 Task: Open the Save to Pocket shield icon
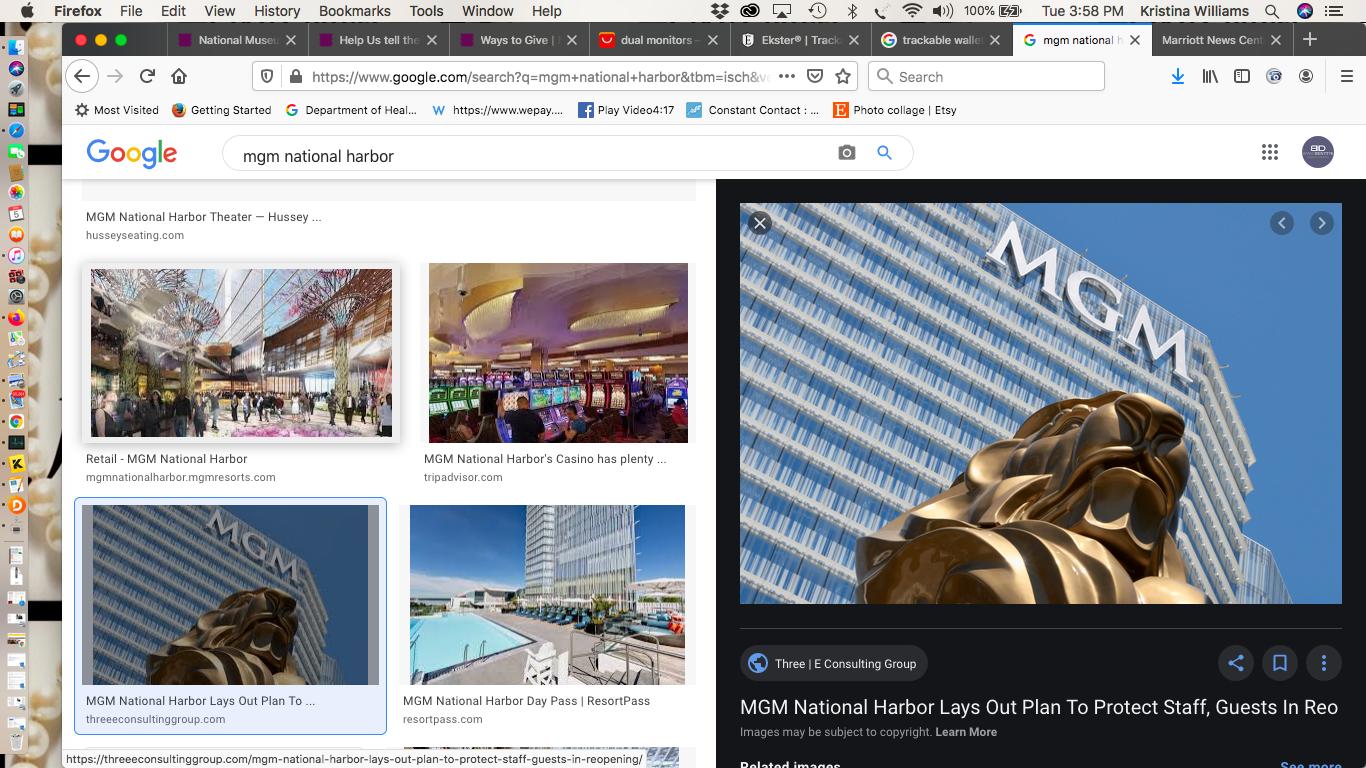click(815, 76)
